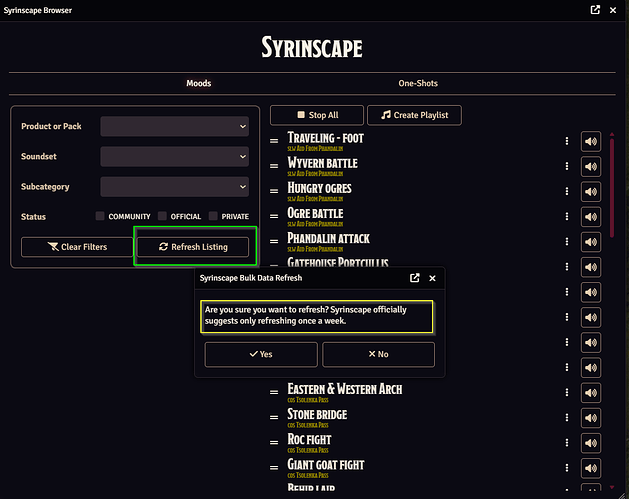Open options menu for Hungry Ogres
The height and width of the screenshot is (499, 629).
pyautogui.click(x=567, y=191)
